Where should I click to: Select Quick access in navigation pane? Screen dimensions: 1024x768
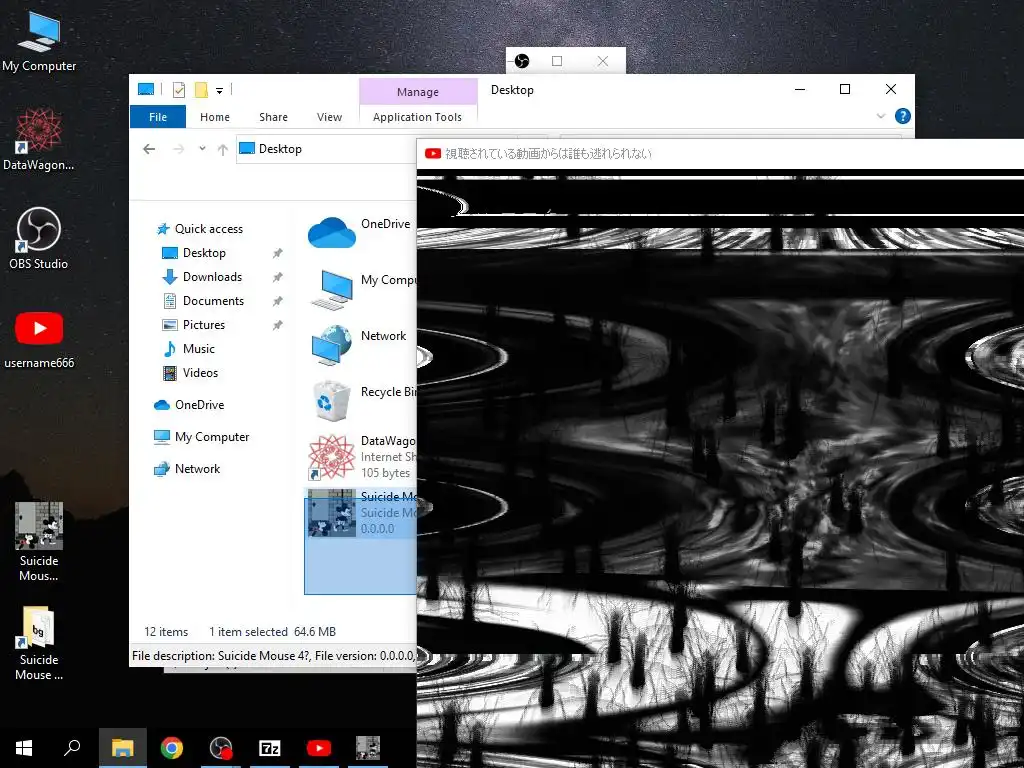point(200,229)
